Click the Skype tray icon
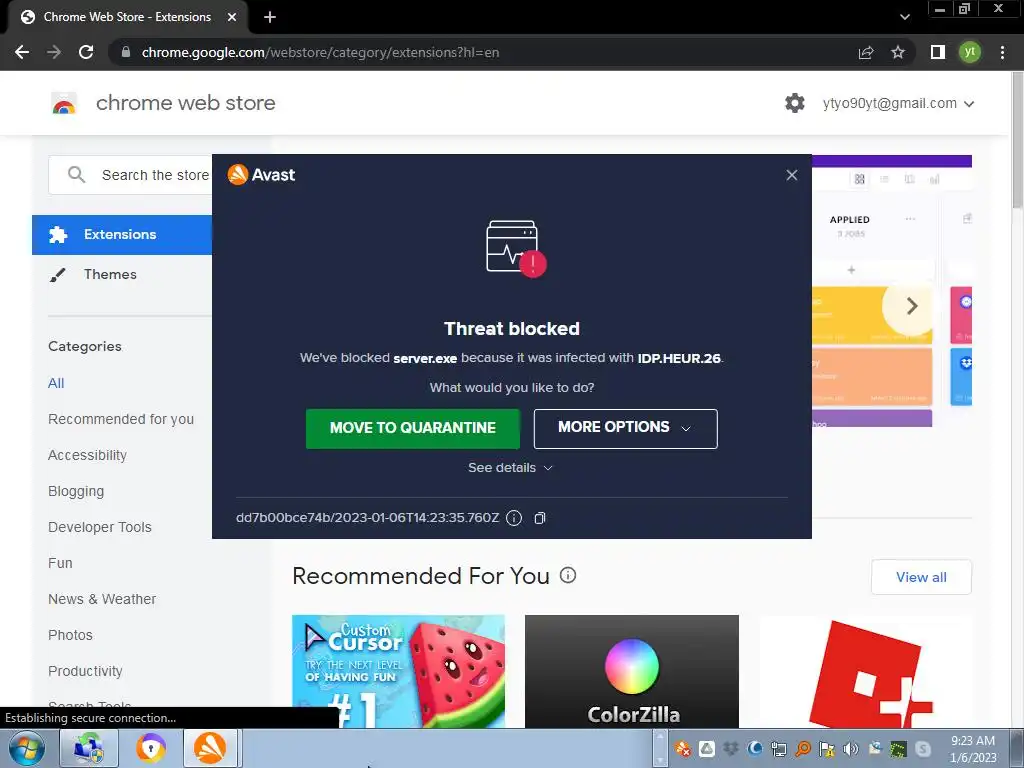Image resolution: width=1024 pixels, height=768 pixels. click(923, 749)
